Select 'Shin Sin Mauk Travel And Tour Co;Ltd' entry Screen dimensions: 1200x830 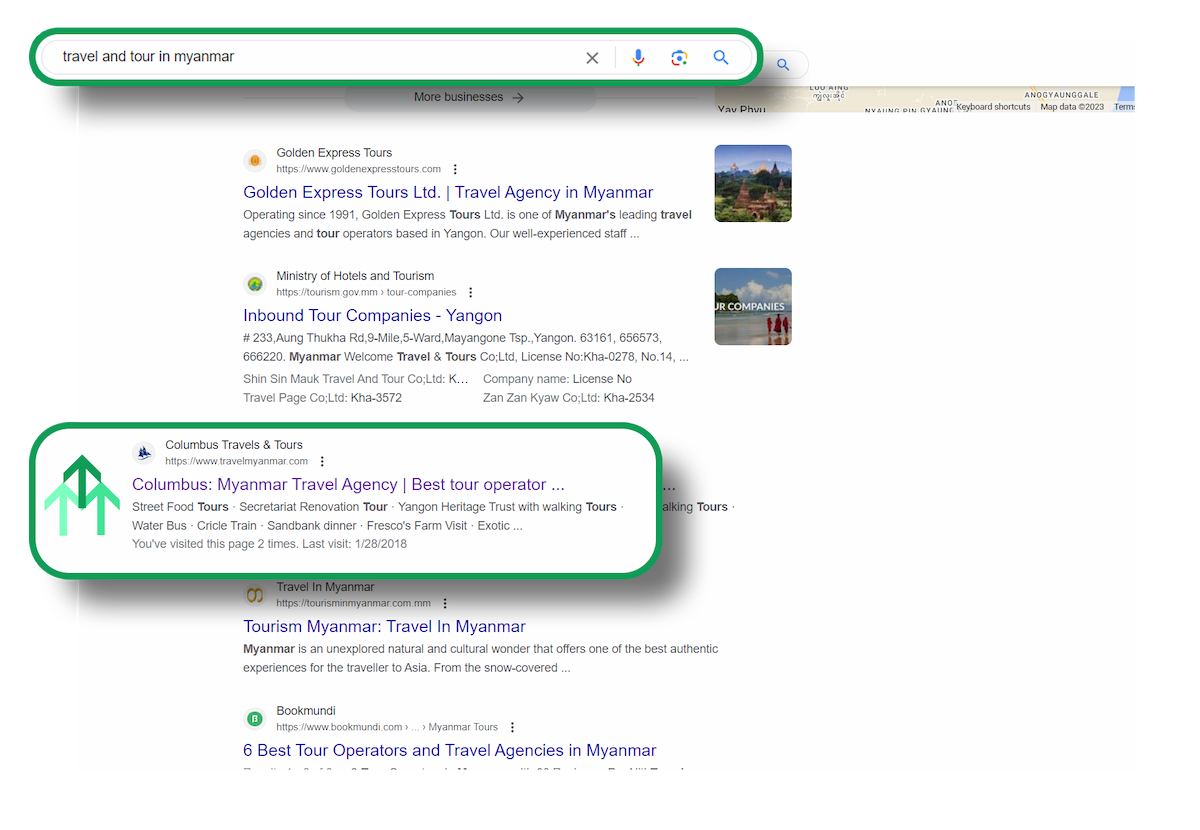(x=356, y=379)
